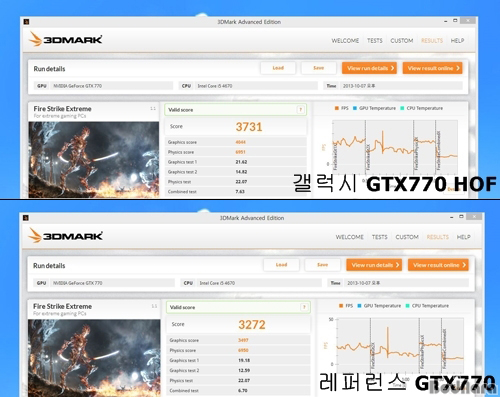Click the 3DMark logo in the 3272-score window
The width and height of the screenshot is (500, 397).
65,236
